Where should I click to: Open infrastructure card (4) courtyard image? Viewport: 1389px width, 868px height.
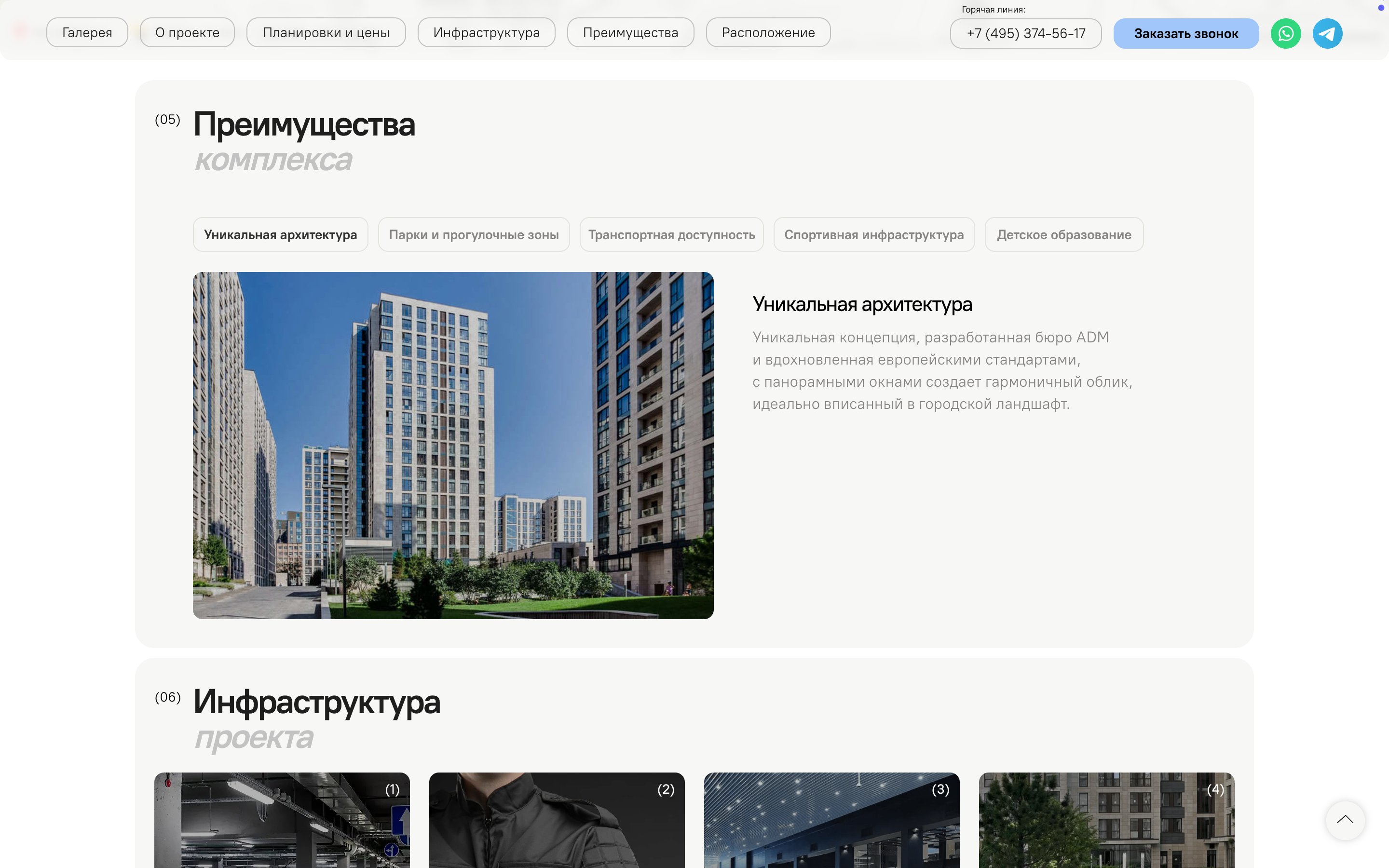1106,820
